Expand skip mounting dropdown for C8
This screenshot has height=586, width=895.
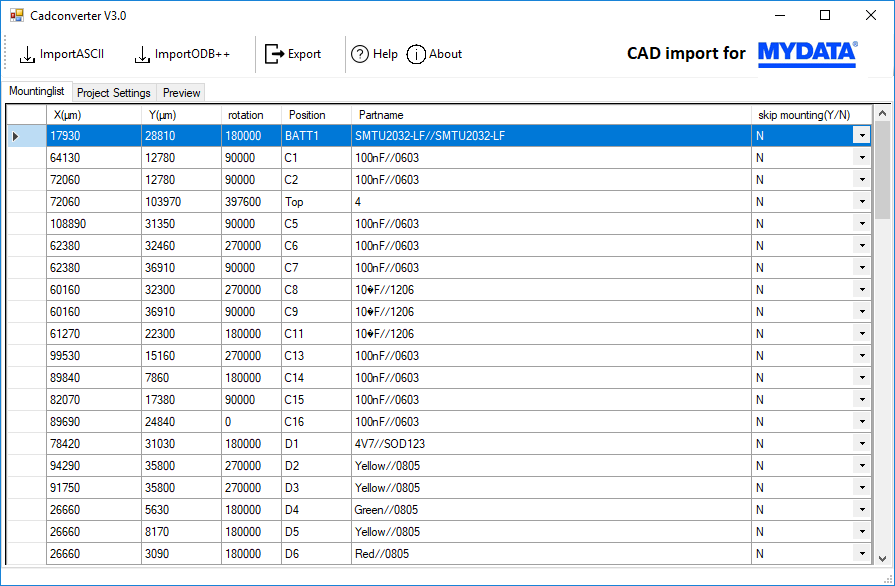[x=861, y=290]
